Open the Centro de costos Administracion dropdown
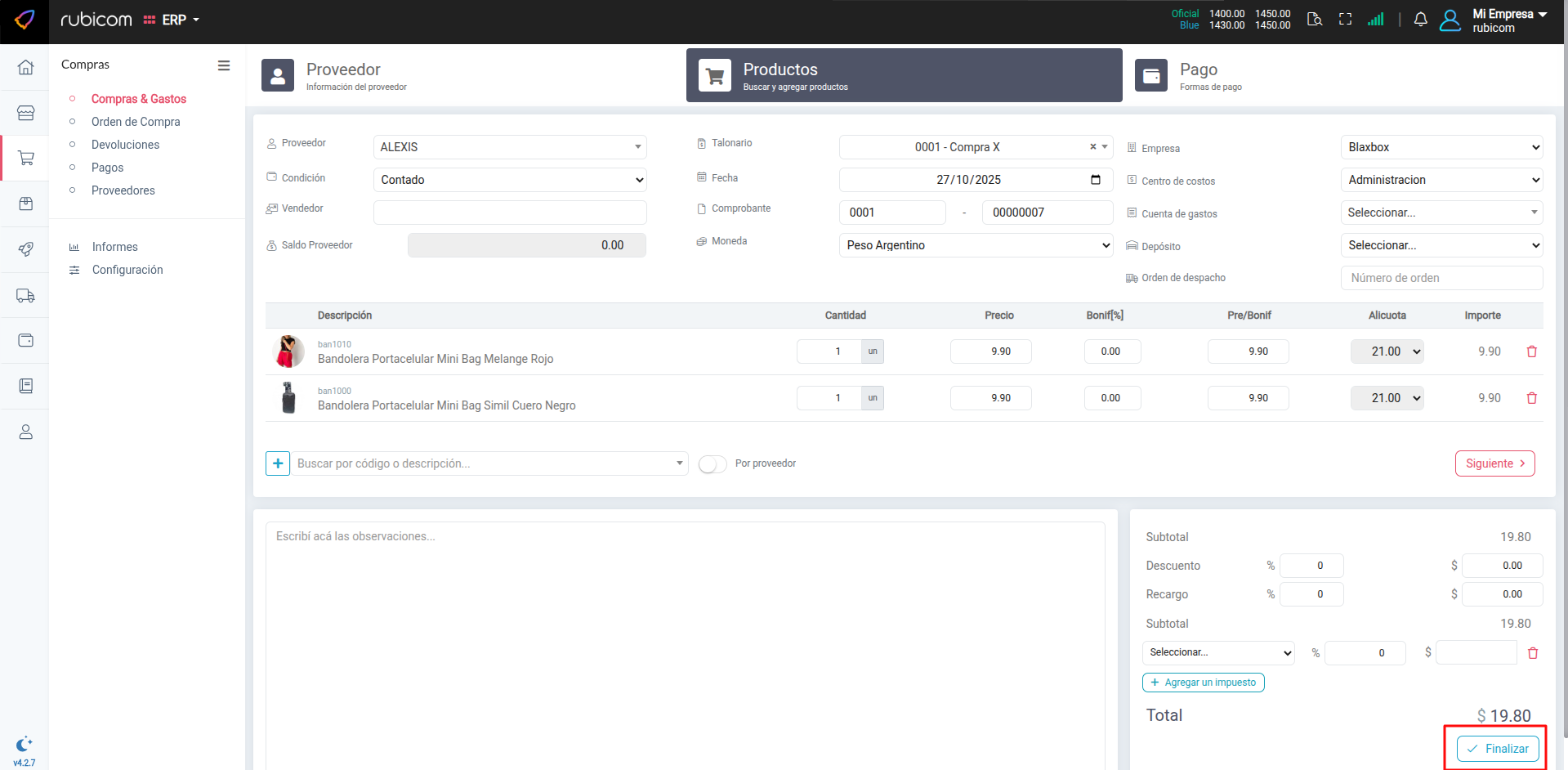This screenshot has width=1568, height=770. pos(1441,180)
